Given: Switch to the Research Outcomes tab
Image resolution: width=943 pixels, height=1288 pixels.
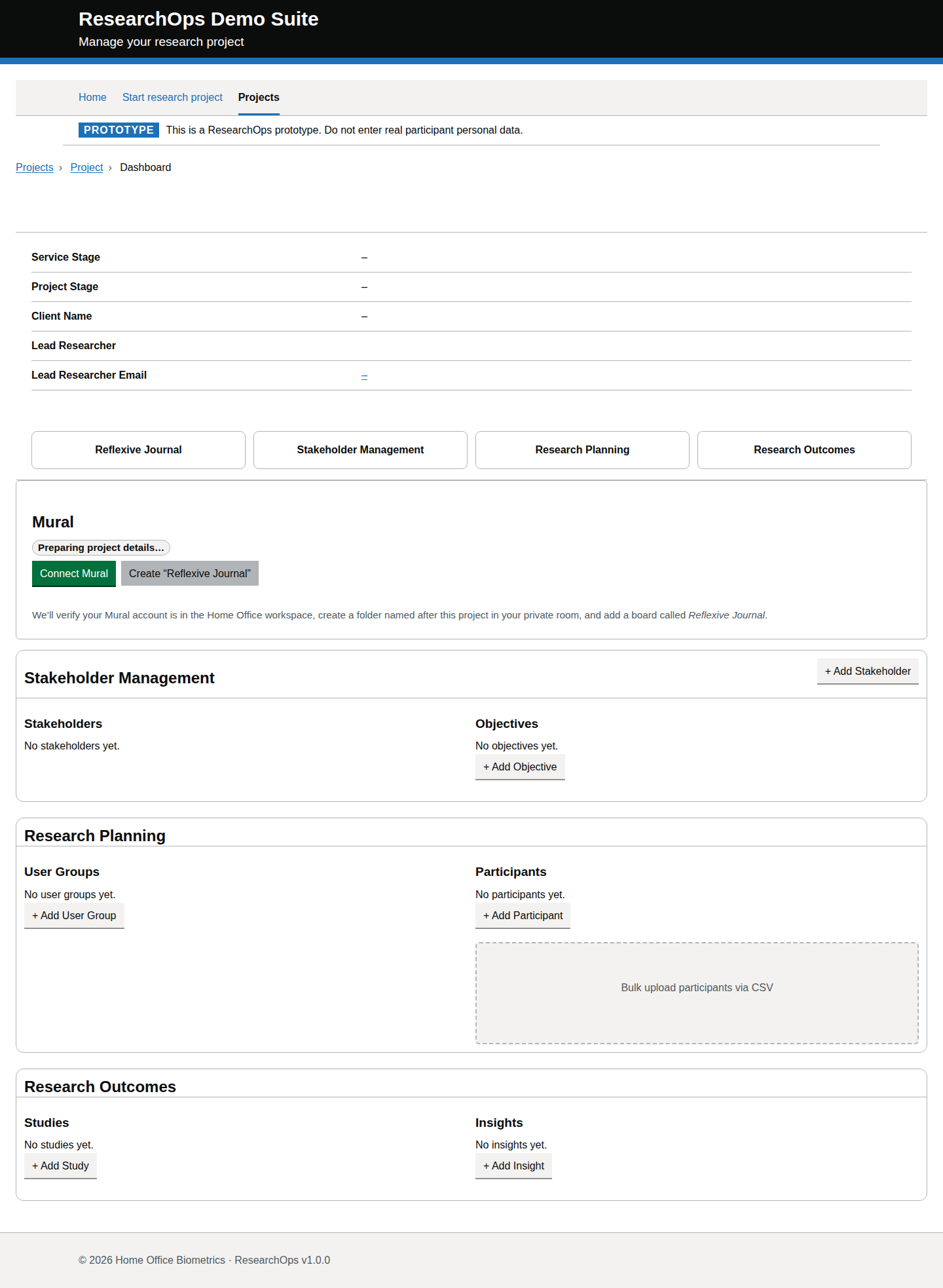Looking at the screenshot, I should (x=804, y=449).
